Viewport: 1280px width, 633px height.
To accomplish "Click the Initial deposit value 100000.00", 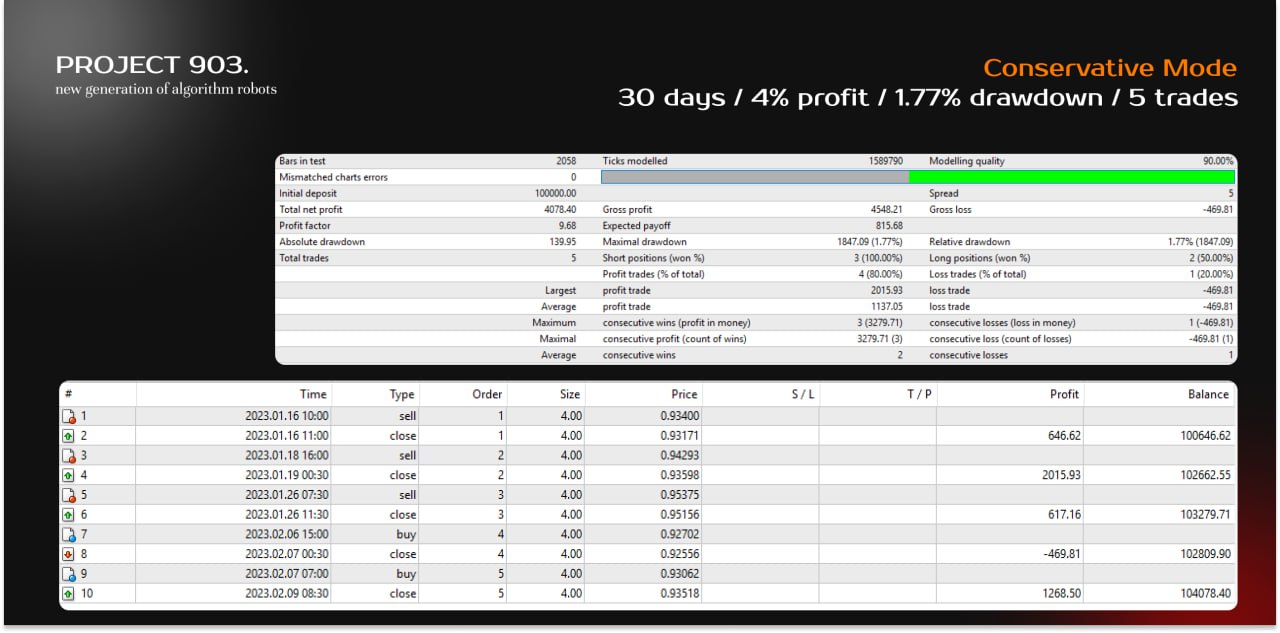I will pyautogui.click(x=556, y=194).
